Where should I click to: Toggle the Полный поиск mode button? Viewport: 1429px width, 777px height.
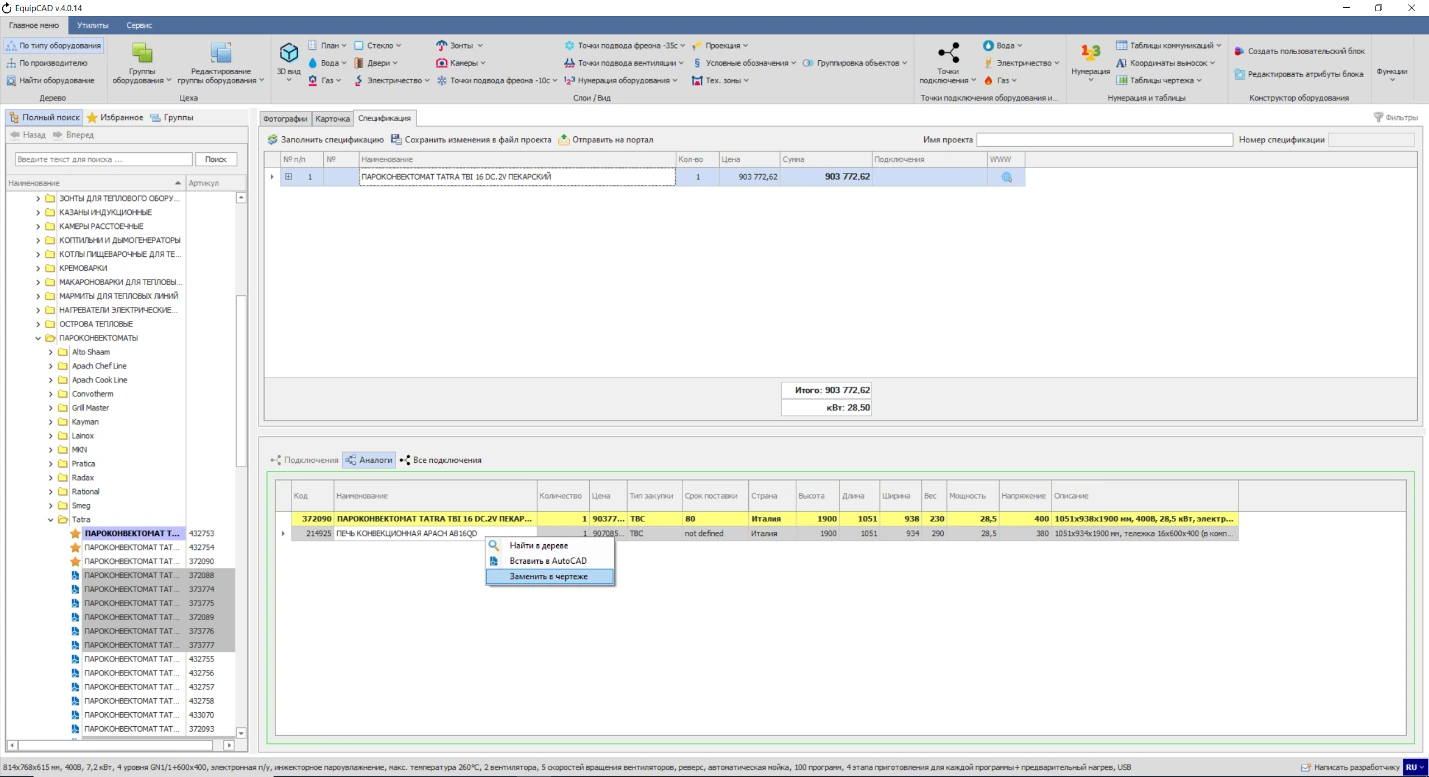[x=44, y=118]
